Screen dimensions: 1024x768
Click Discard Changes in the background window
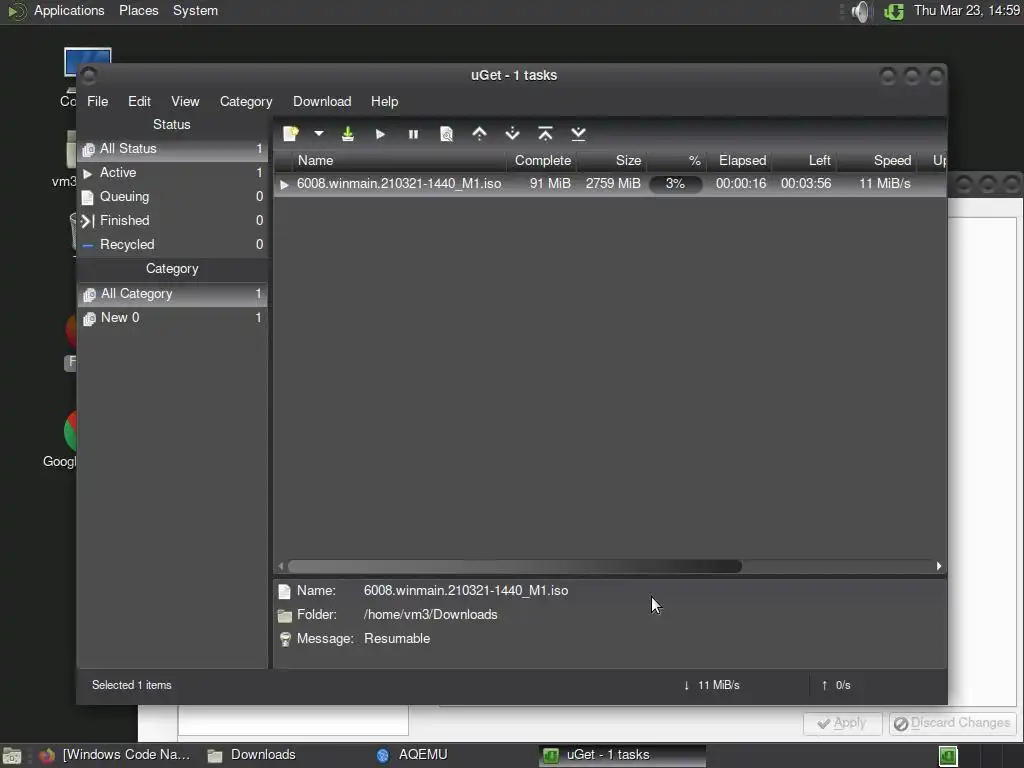point(952,723)
